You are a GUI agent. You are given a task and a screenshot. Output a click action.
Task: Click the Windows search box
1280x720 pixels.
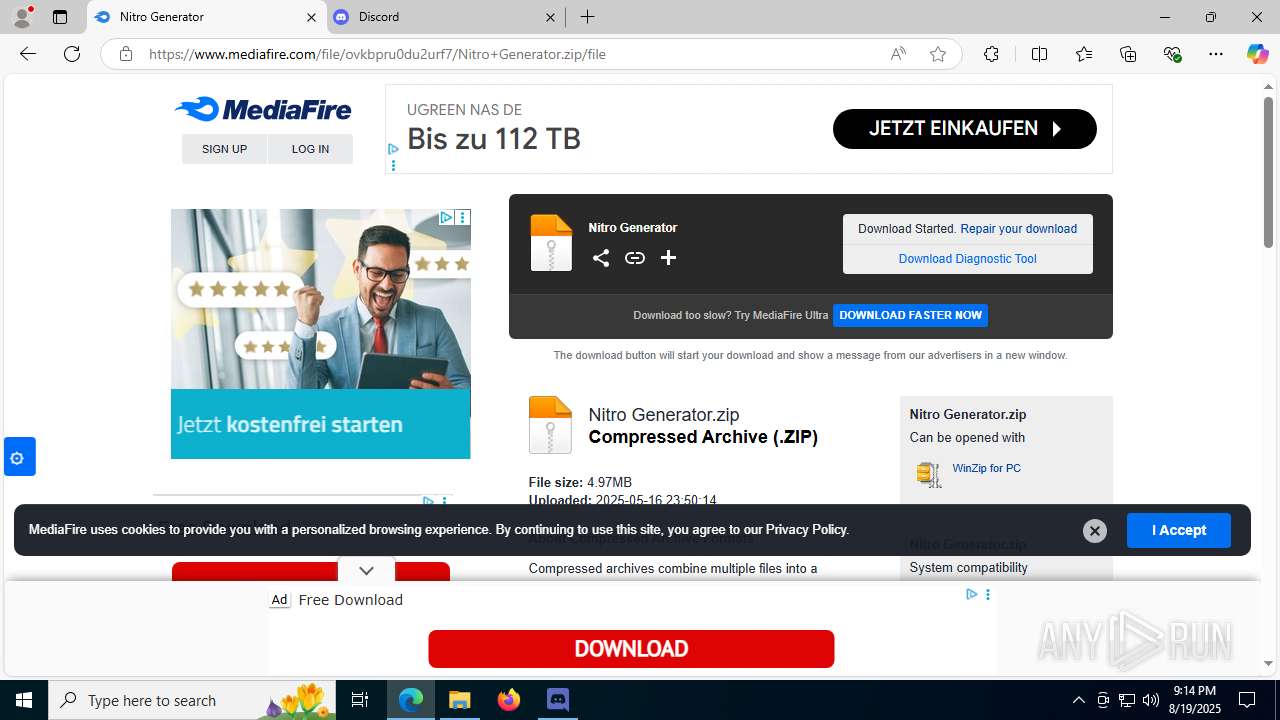[x=194, y=700]
